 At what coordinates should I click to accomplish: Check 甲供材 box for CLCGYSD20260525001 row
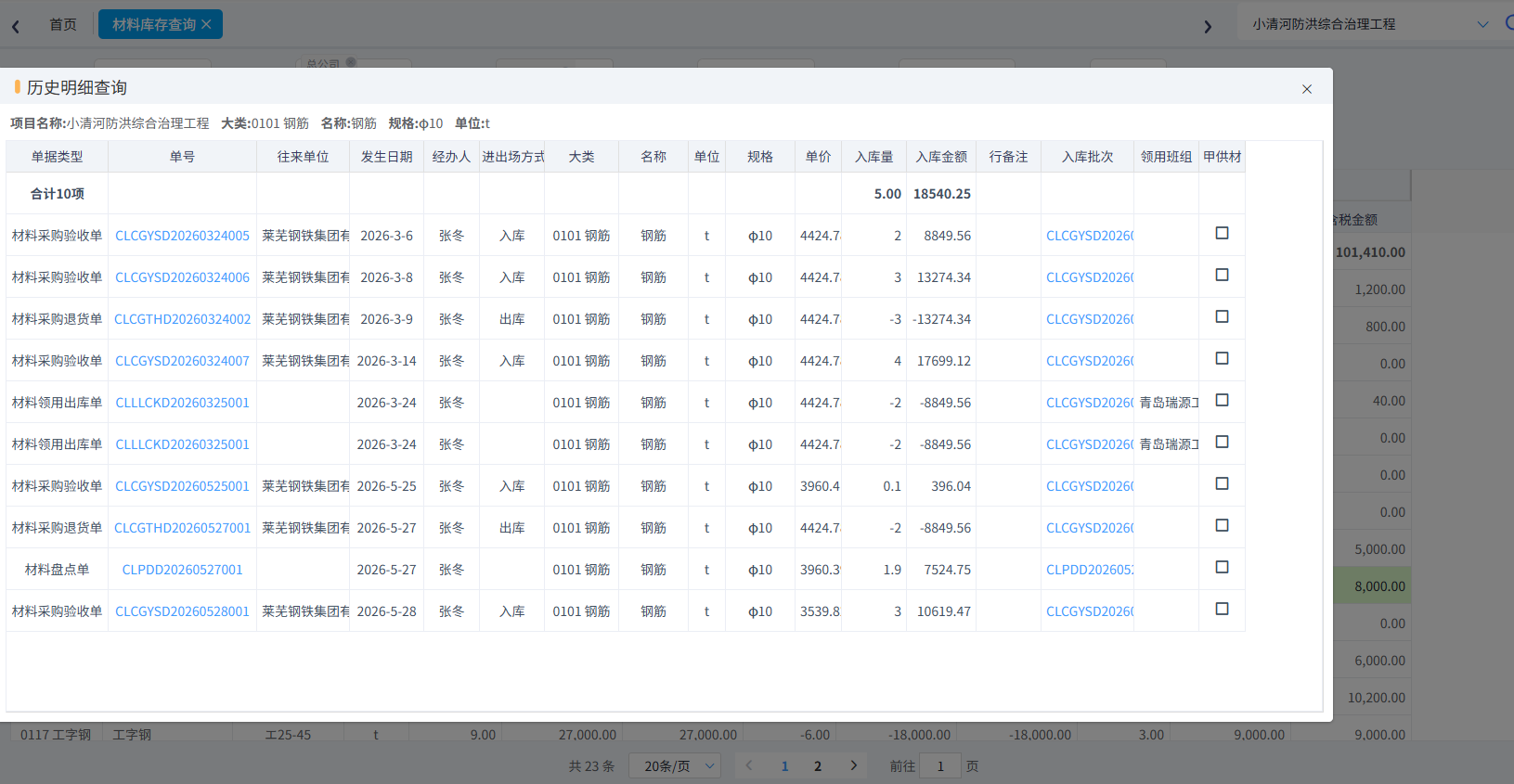click(x=1222, y=483)
